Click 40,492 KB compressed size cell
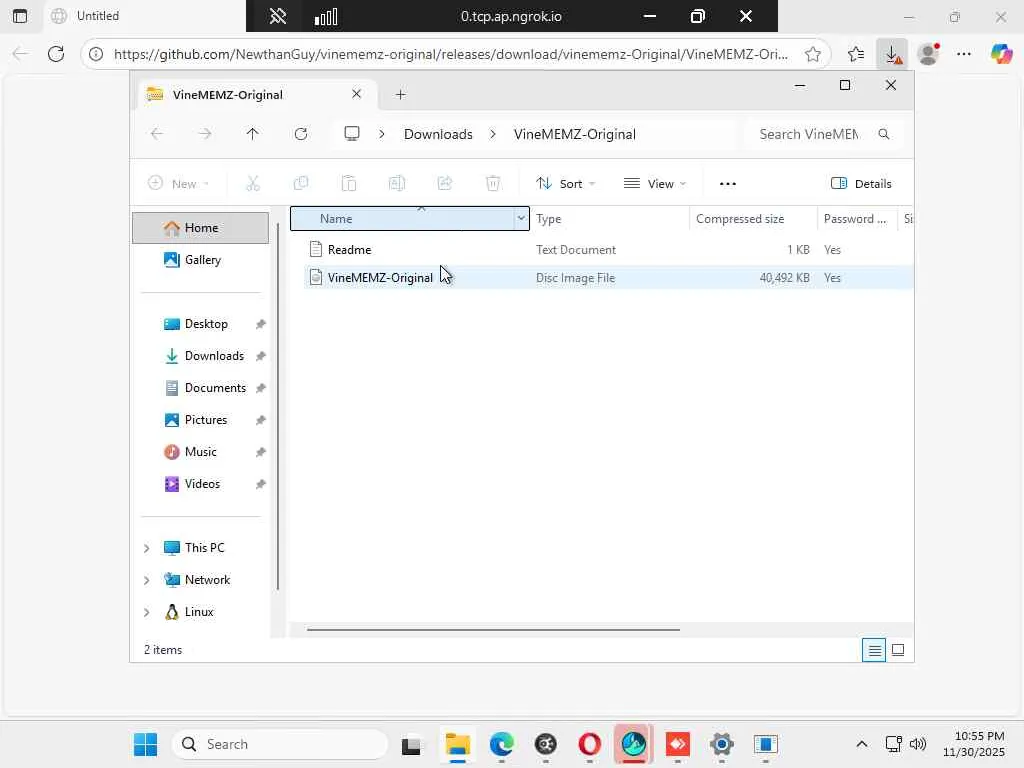The width and height of the screenshot is (1024, 768). tap(784, 278)
